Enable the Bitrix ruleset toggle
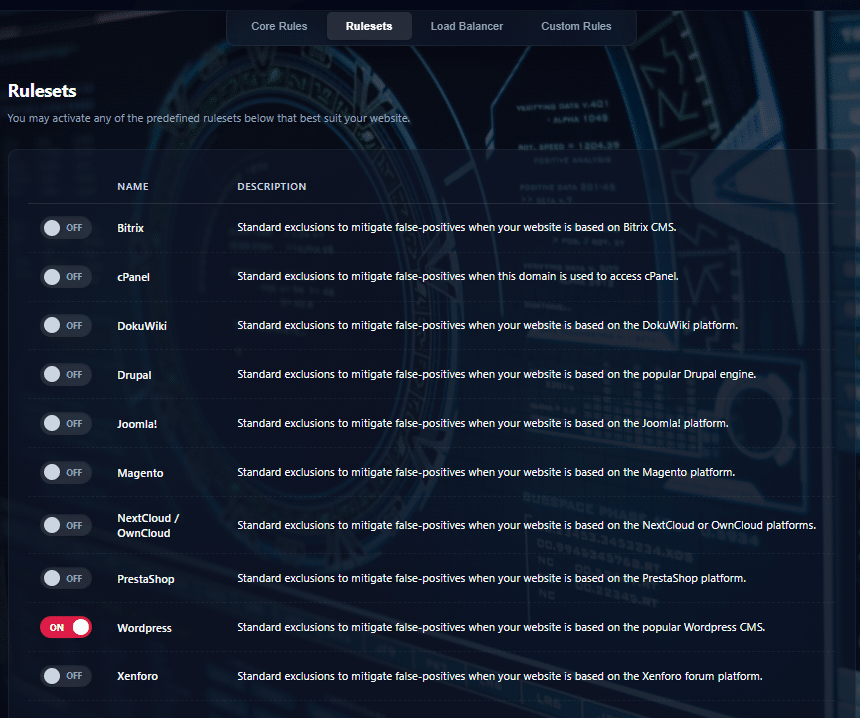860x718 pixels. [x=65, y=228]
